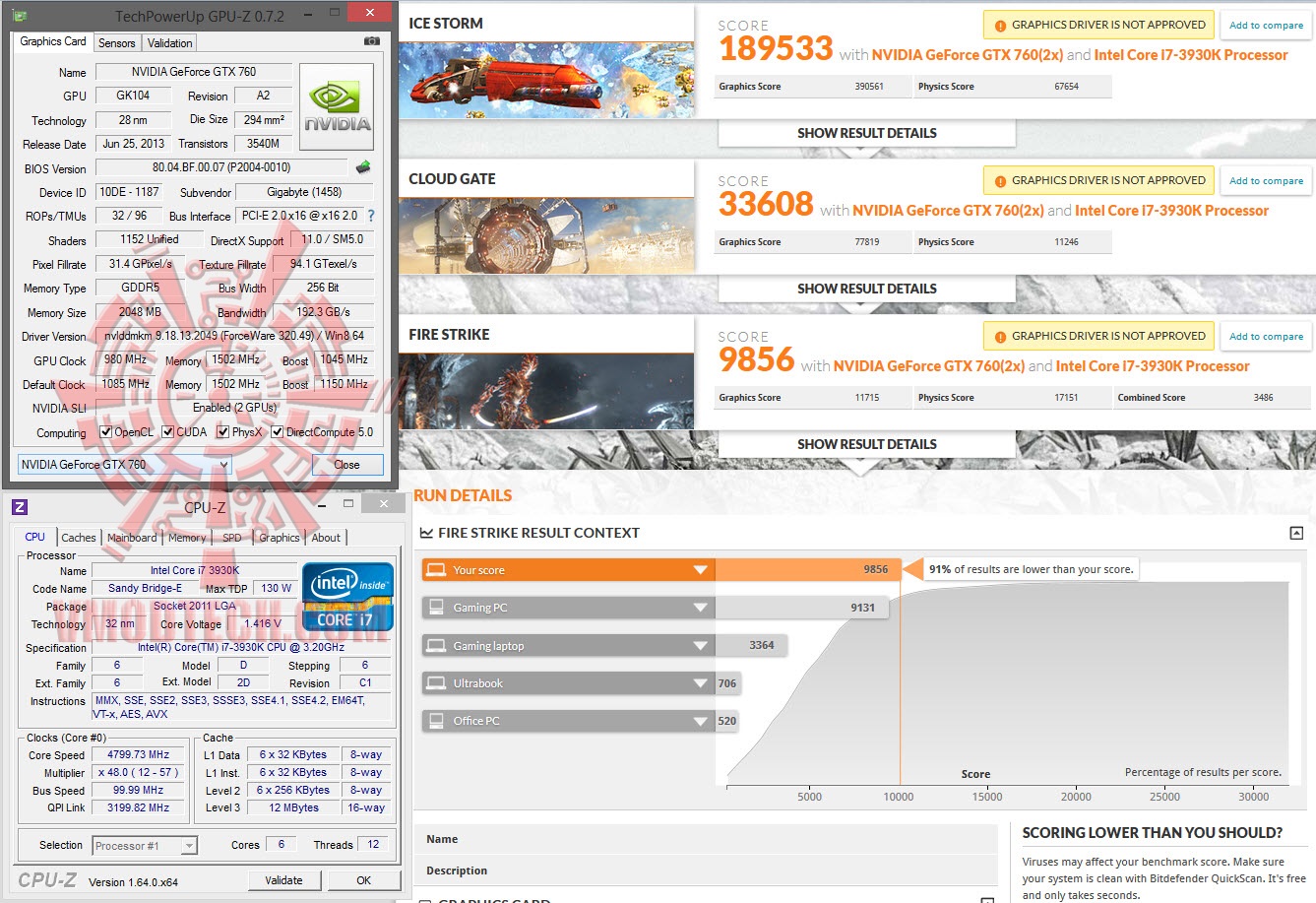1316x903 pixels.
Task: Toggle the DirectCompute 5.0 checkbox
Action: [x=278, y=432]
